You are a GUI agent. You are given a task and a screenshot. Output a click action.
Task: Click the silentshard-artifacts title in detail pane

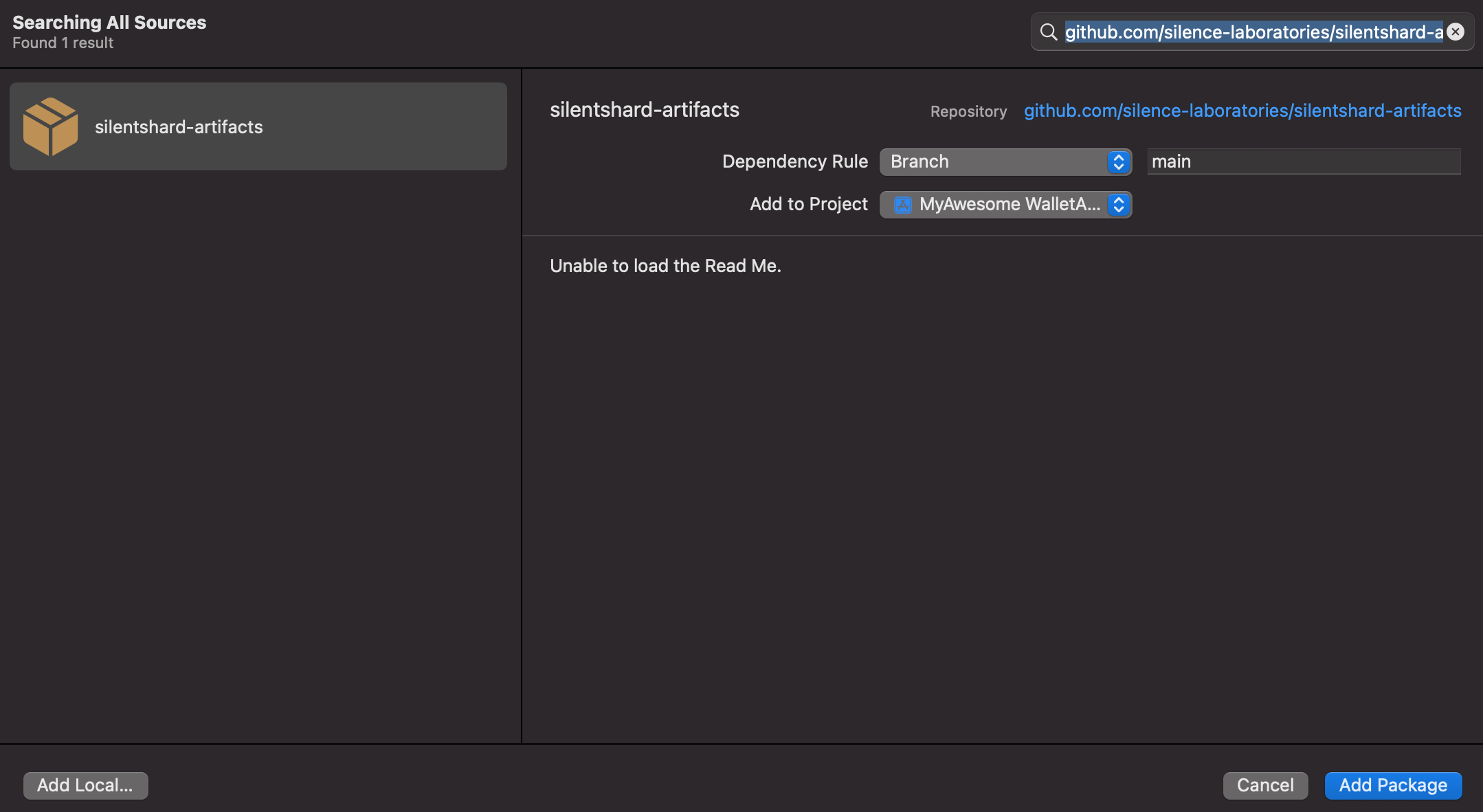coord(644,110)
